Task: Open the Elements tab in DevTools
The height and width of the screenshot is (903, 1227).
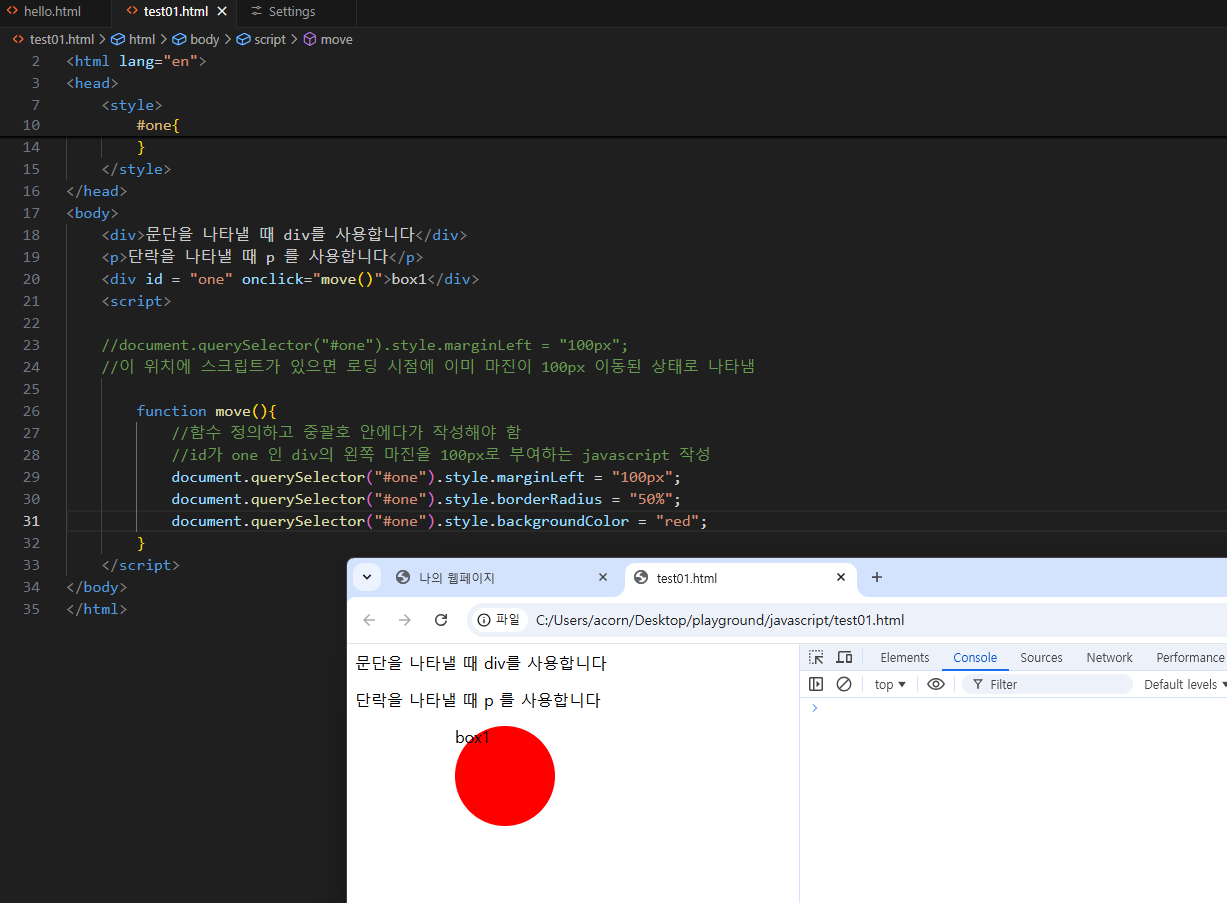Action: coord(905,657)
